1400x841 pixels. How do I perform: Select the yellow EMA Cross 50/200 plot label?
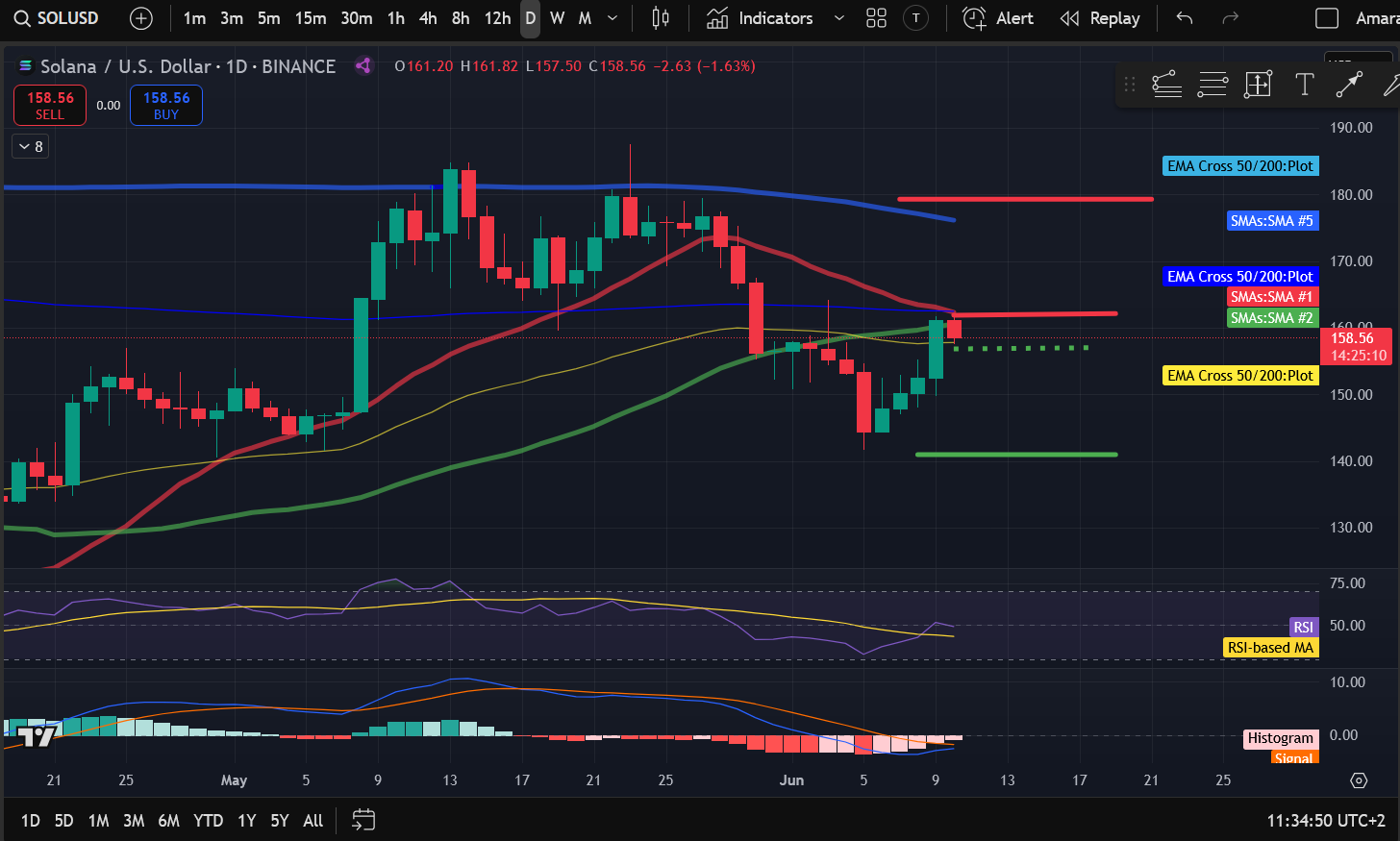pyautogui.click(x=1239, y=376)
